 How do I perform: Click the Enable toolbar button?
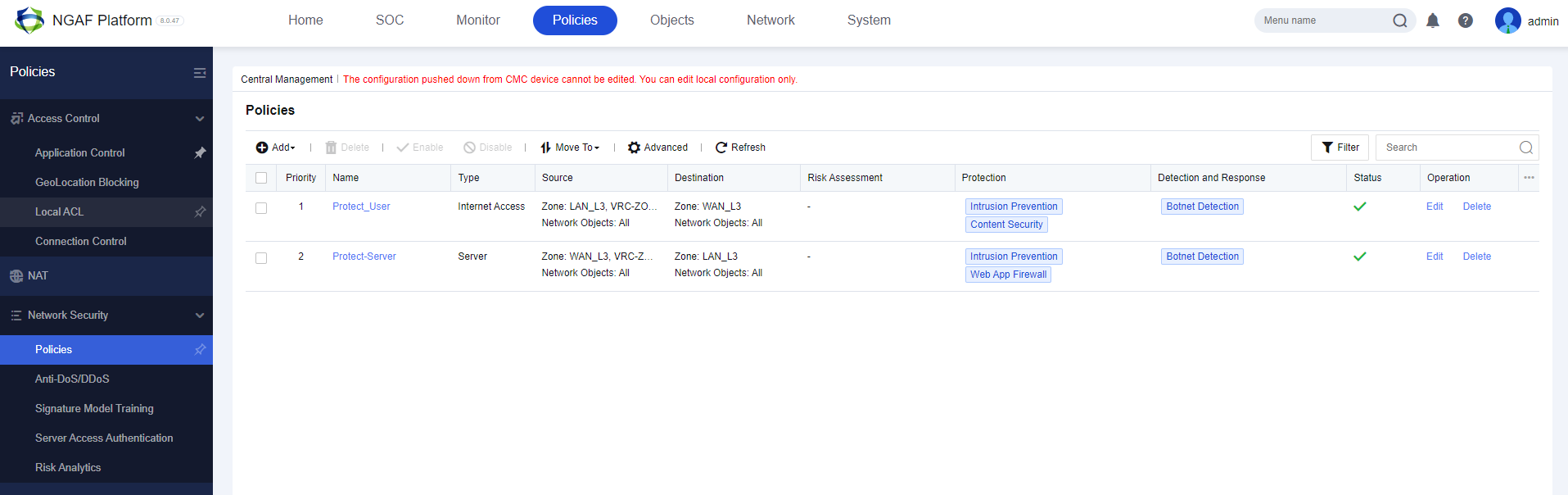point(420,148)
